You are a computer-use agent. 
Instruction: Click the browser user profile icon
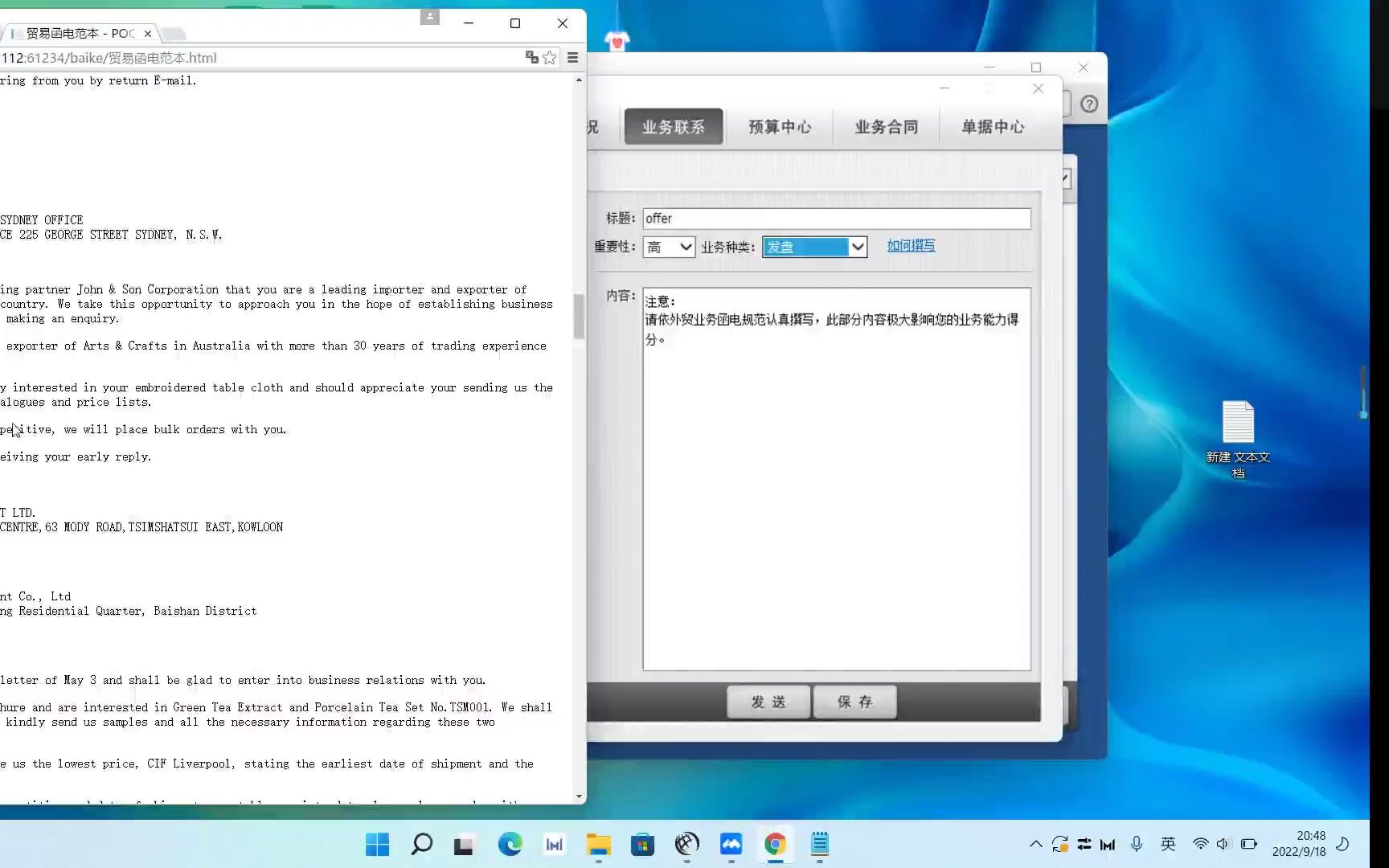click(430, 17)
